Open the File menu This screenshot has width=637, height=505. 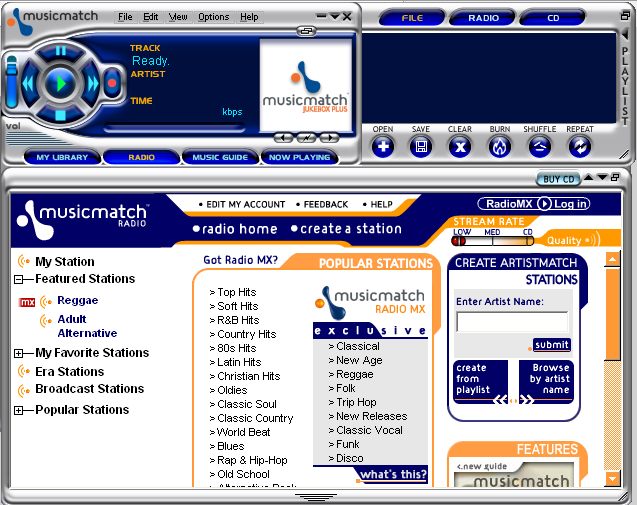pyautogui.click(x=125, y=17)
